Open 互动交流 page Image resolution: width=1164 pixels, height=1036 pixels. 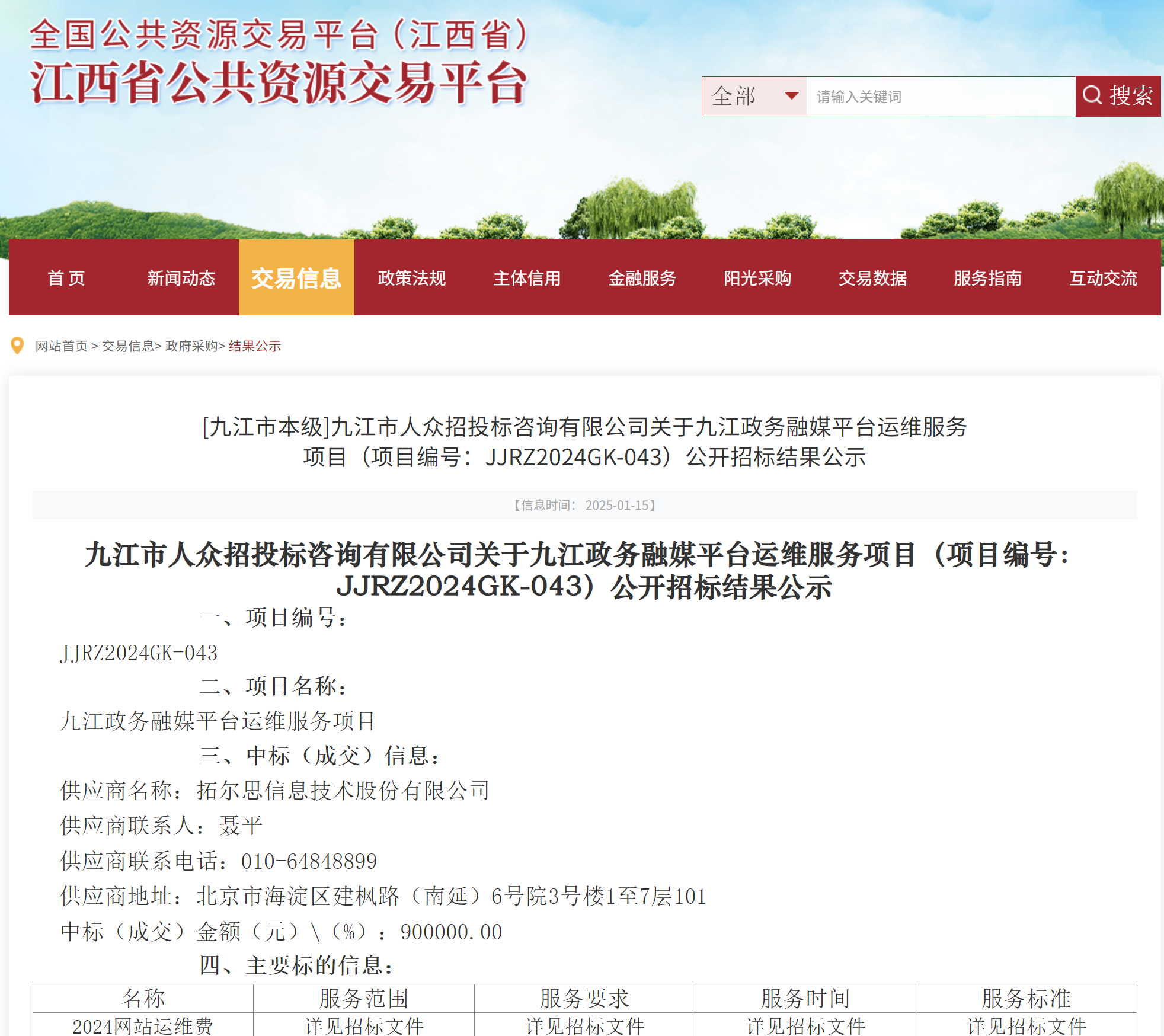click(x=1103, y=279)
